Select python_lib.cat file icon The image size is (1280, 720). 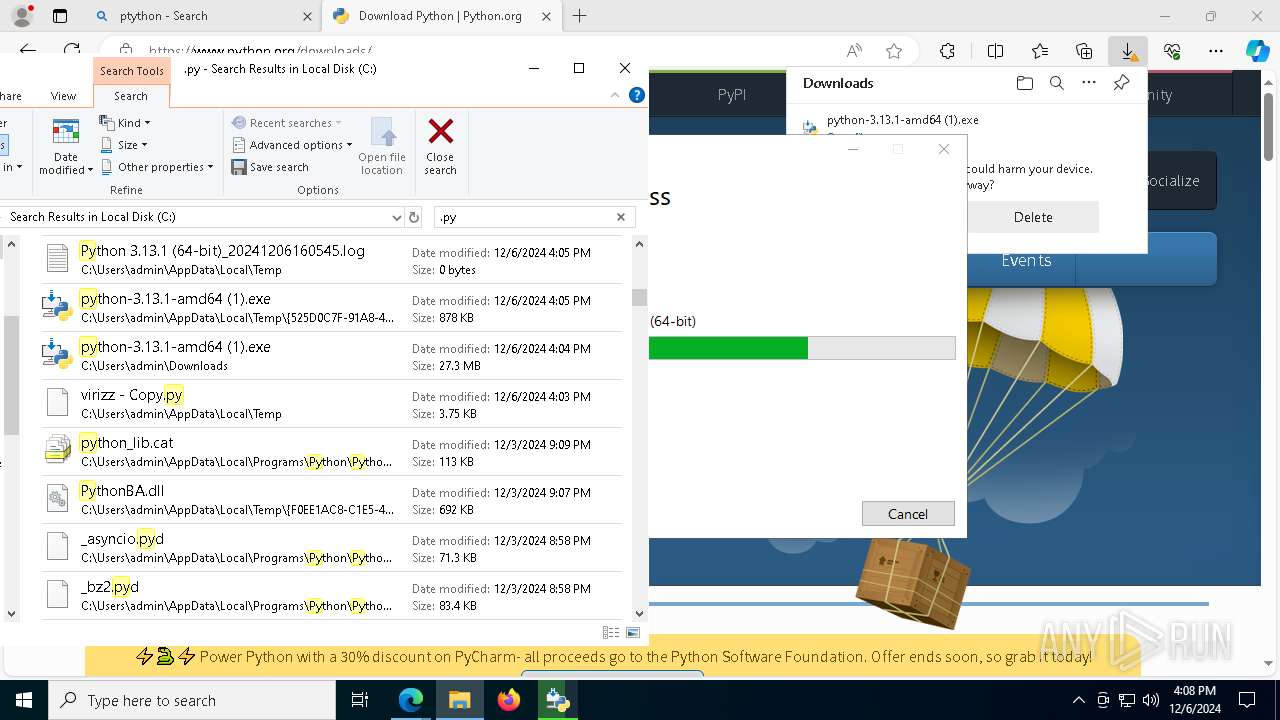(x=58, y=451)
